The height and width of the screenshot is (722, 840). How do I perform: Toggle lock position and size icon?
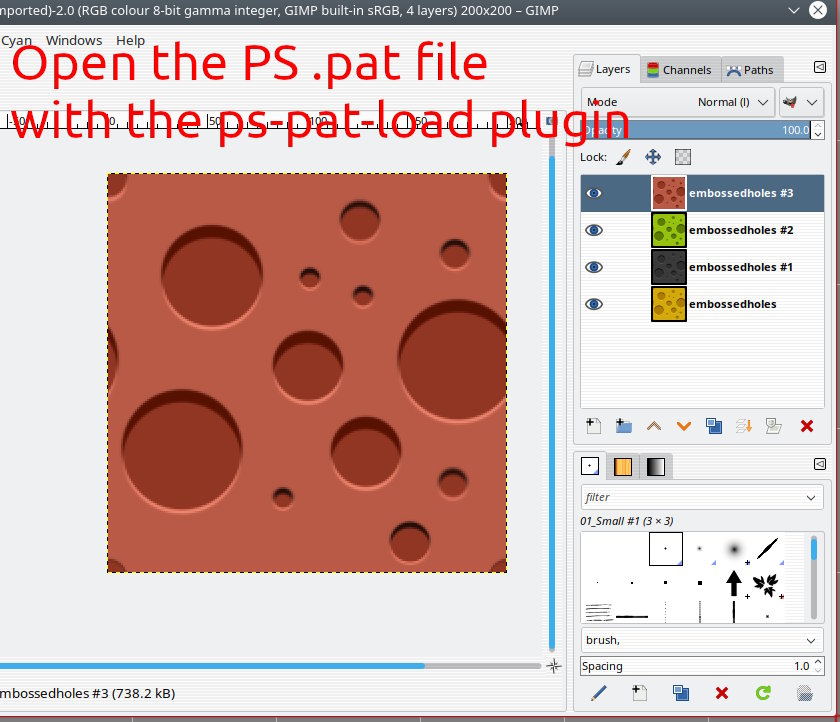click(652, 157)
